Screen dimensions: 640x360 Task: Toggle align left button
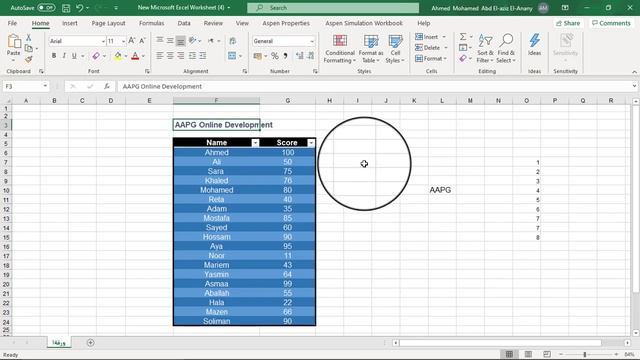[160, 56]
